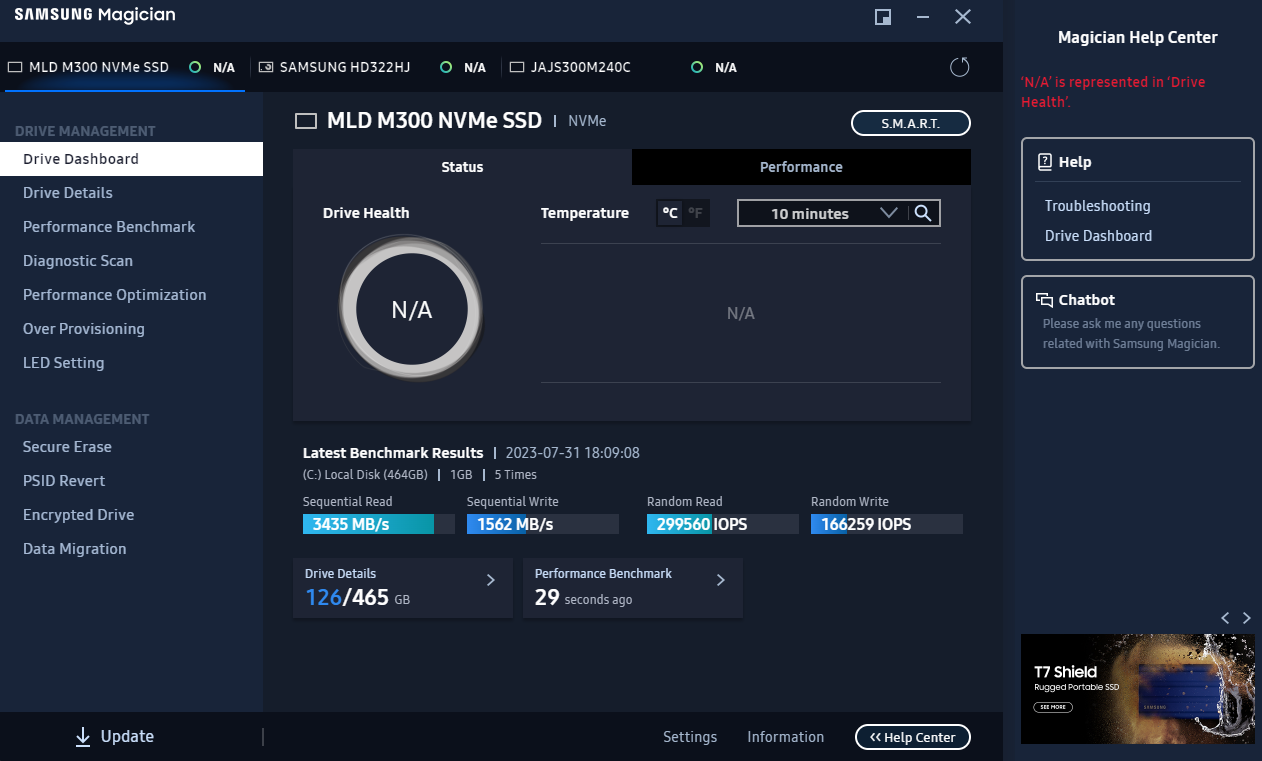Click JAJS300M240C health status circle

[697, 67]
